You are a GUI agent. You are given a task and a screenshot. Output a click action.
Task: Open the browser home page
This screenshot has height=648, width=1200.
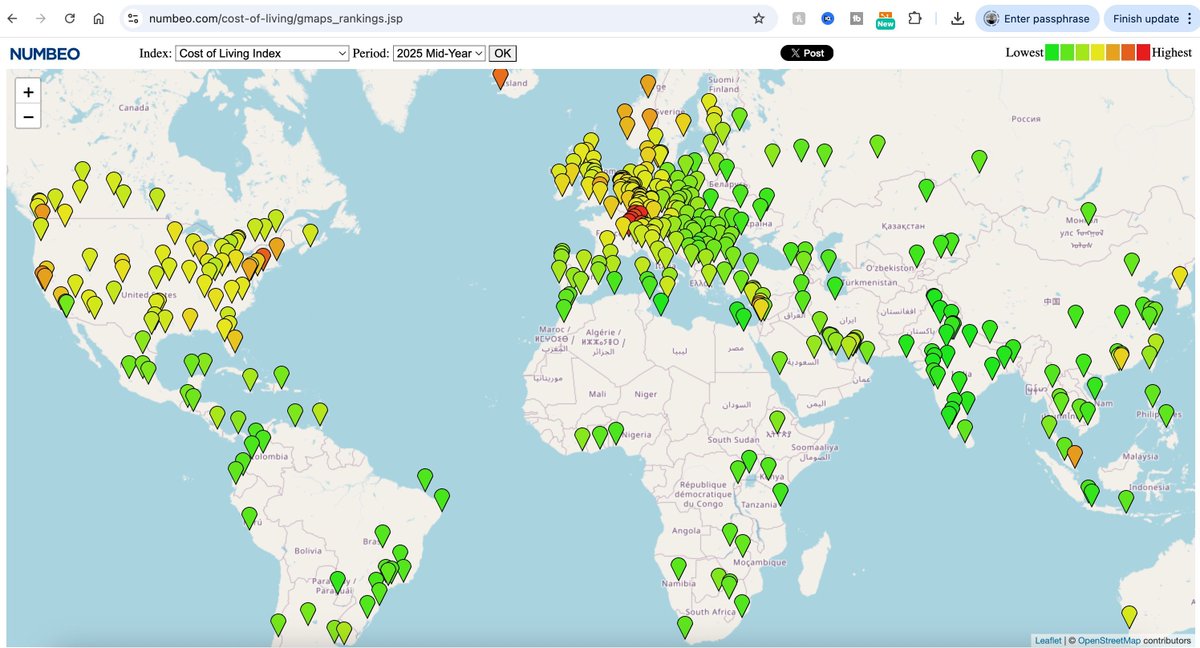coord(98,18)
